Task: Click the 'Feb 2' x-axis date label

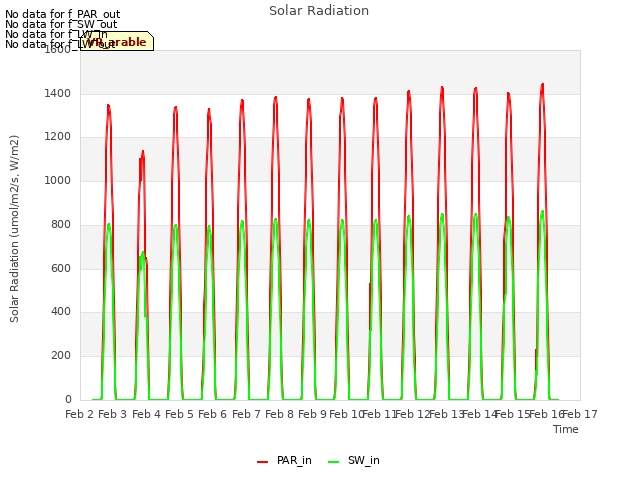Action: pyautogui.click(x=80, y=414)
